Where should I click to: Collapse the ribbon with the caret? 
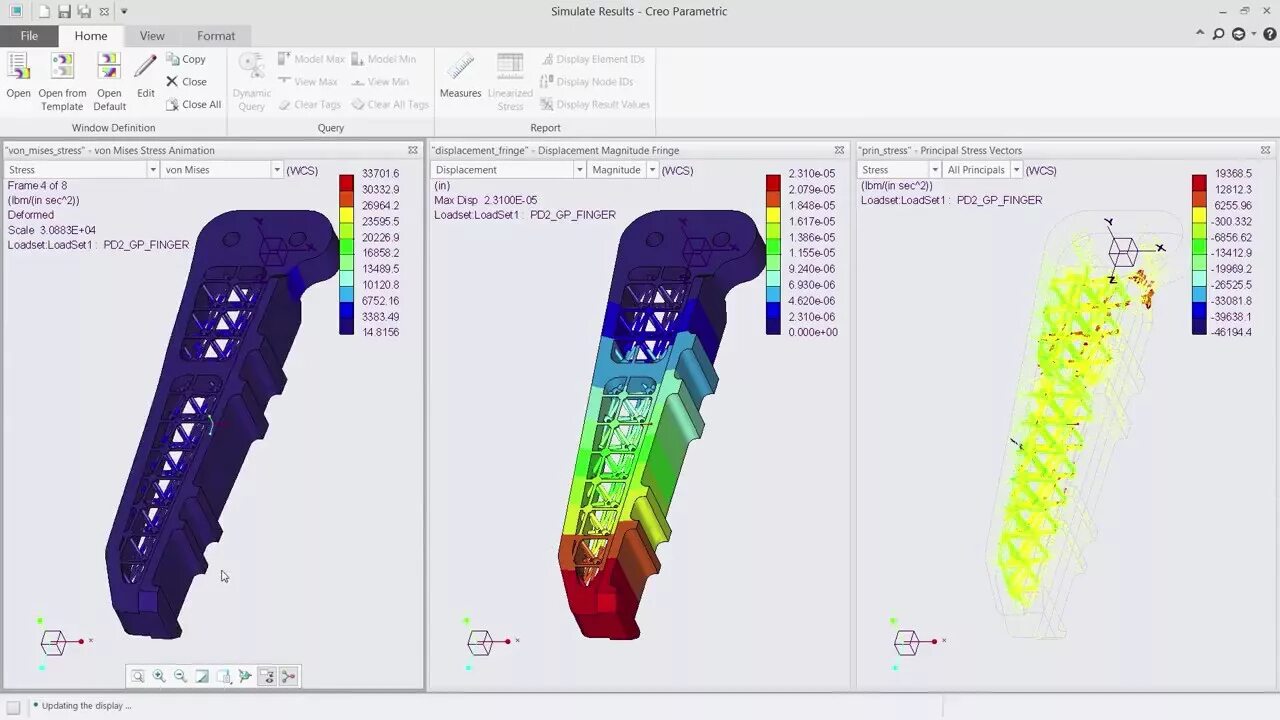pyautogui.click(x=1200, y=34)
